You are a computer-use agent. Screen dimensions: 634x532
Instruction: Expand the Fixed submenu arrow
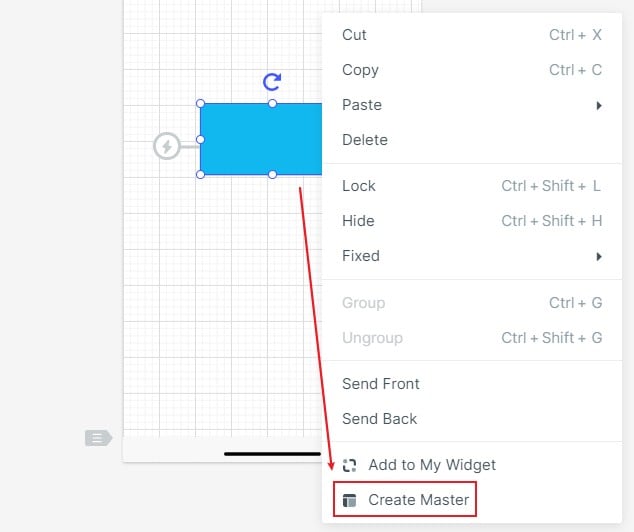pyautogui.click(x=599, y=256)
